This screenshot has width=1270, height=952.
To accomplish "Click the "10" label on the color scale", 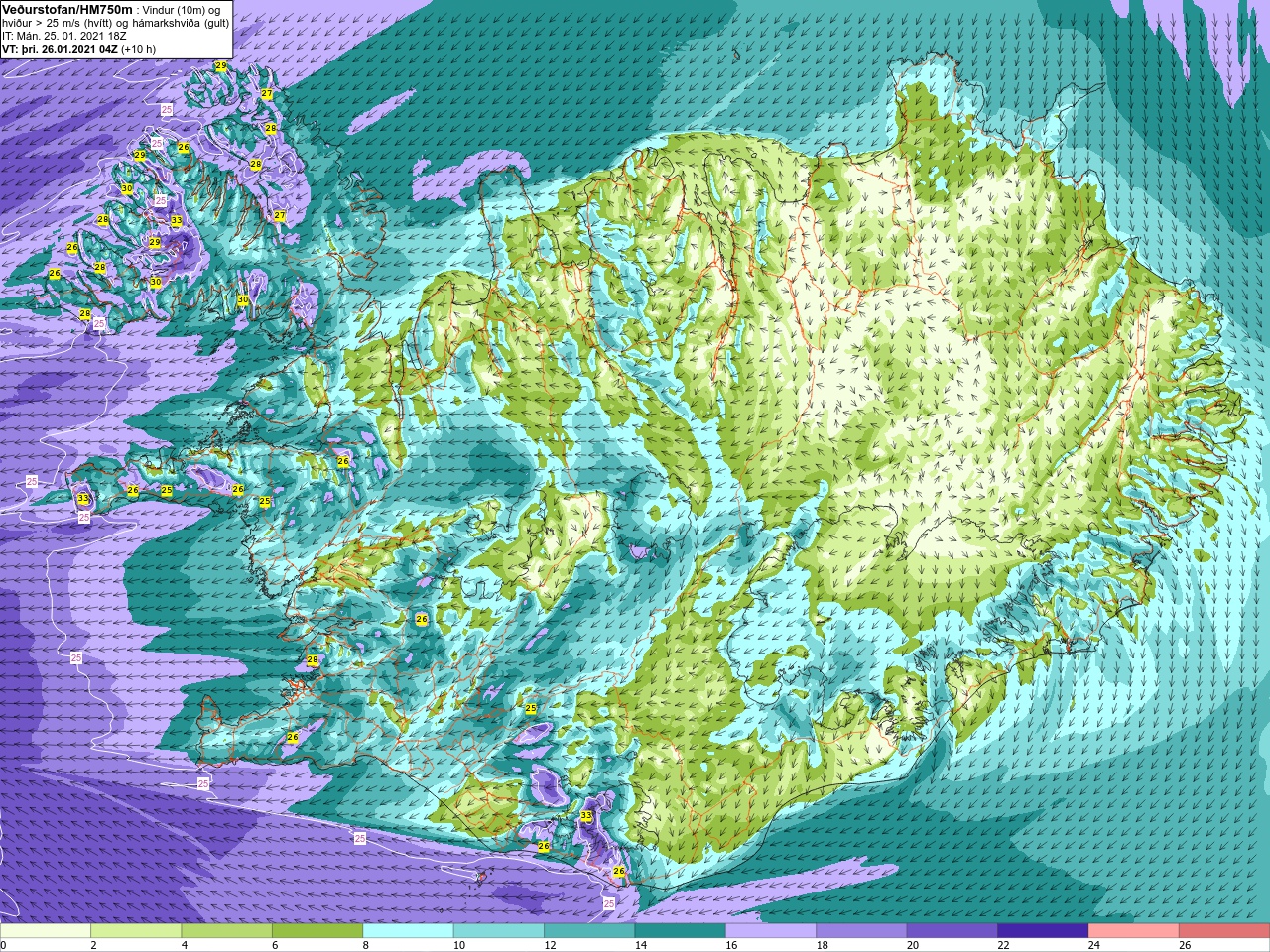I will tap(459, 945).
